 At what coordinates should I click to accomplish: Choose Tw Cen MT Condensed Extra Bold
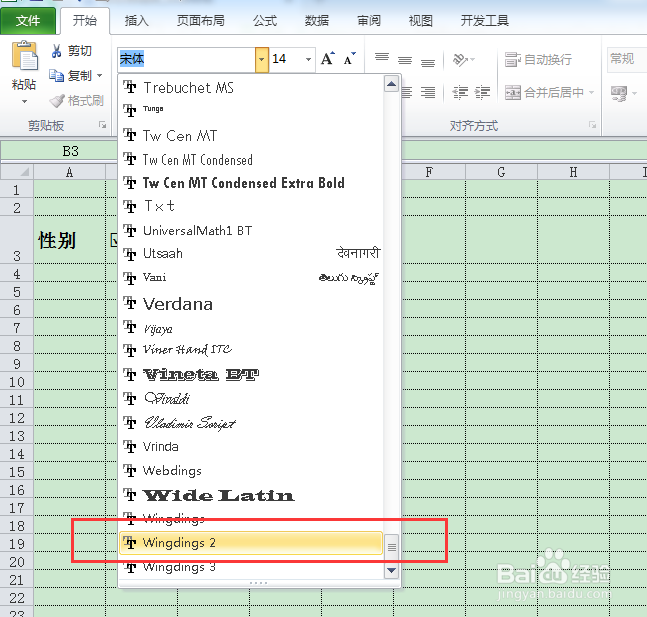point(251,183)
